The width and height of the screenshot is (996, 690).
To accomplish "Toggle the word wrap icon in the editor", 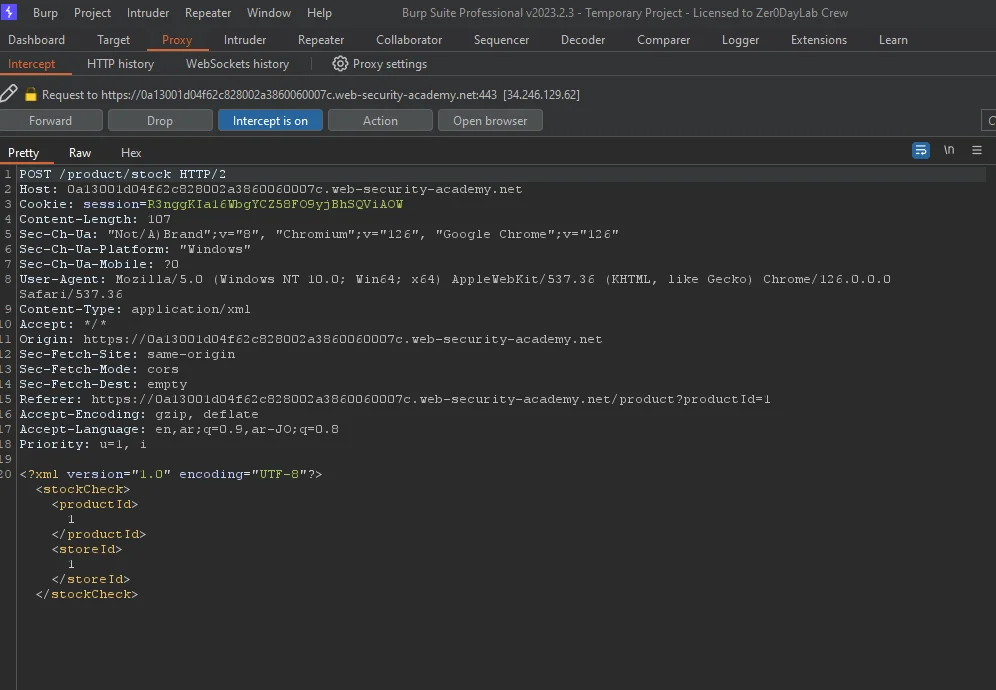I will [920, 151].
